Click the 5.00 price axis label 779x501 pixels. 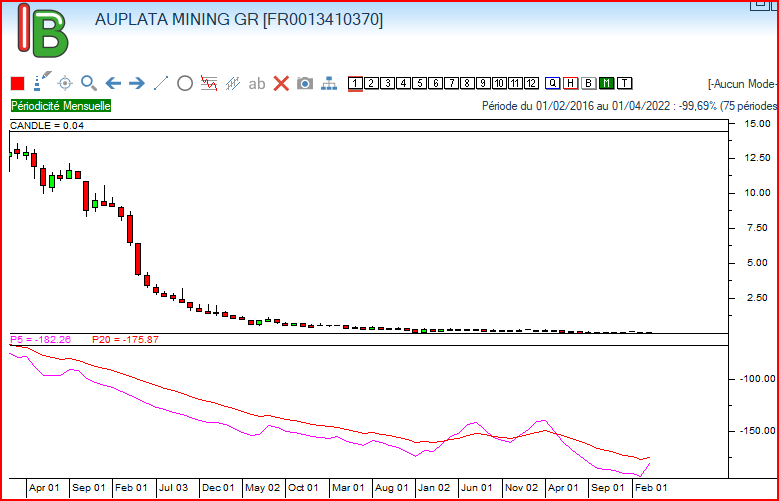pyautogui.click(x=760, y=263)
